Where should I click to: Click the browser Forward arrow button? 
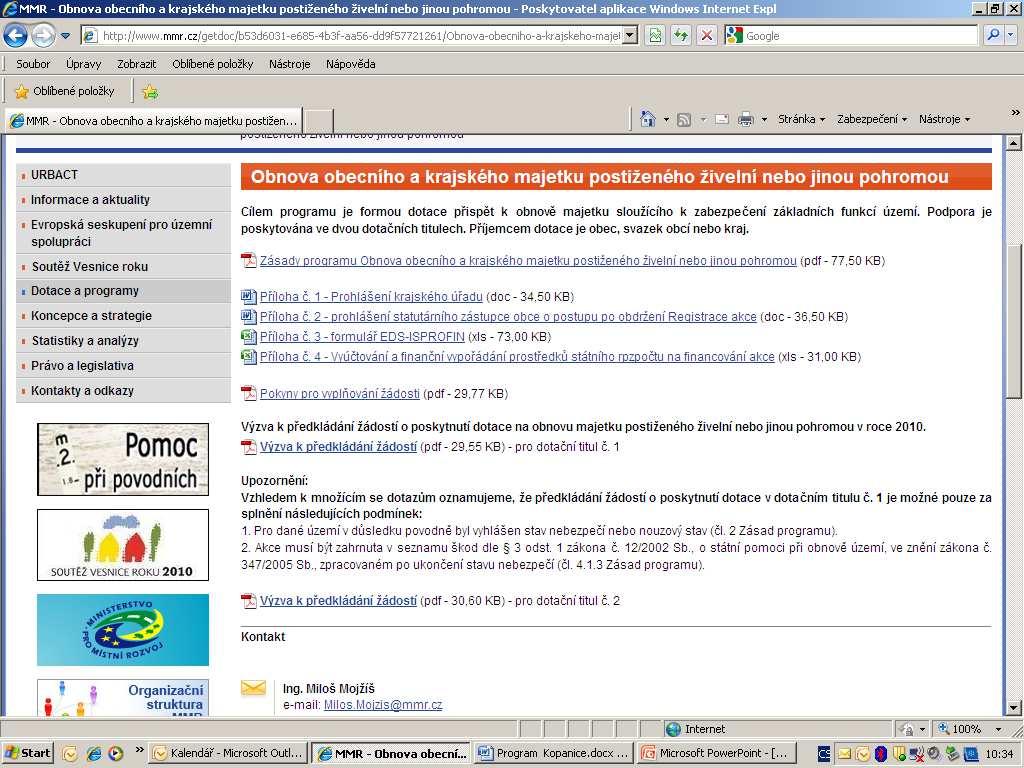43,35
